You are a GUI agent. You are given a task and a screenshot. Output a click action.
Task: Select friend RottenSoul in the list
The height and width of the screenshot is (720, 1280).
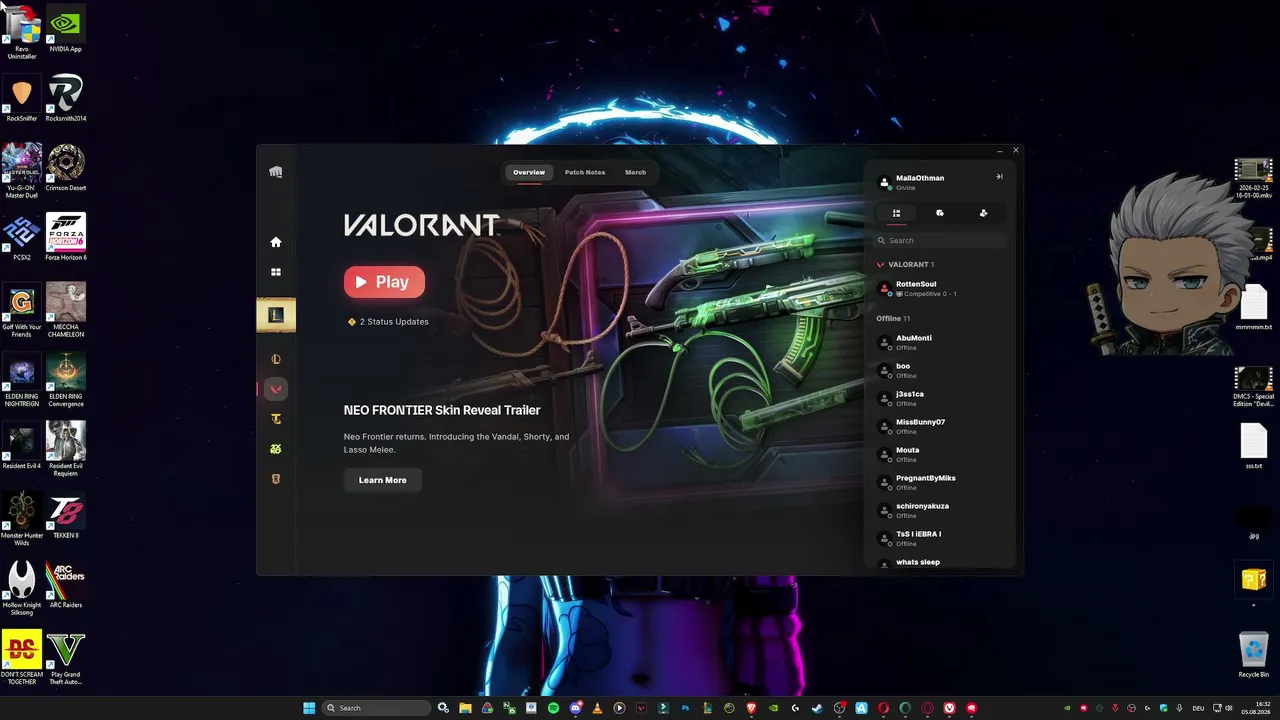click(940, 288)
